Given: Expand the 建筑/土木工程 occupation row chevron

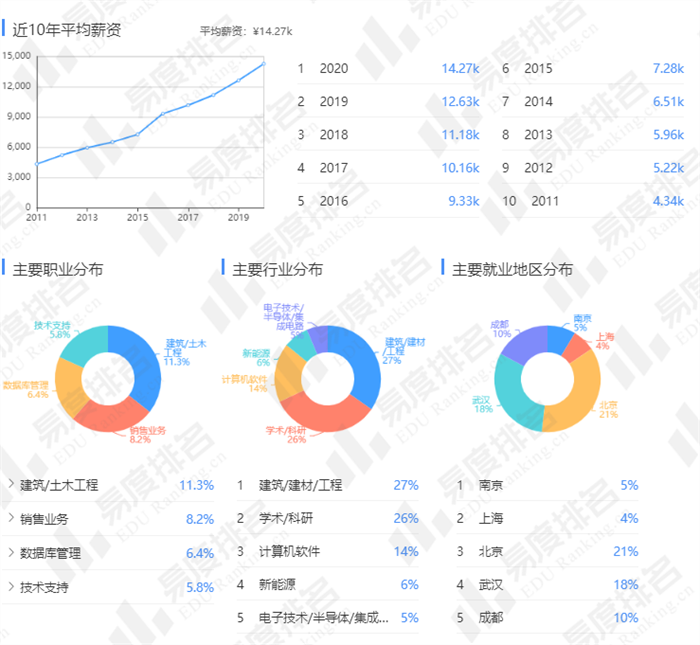Looking at the screenshot, I should pyautogui.click(x=11, y=485).
